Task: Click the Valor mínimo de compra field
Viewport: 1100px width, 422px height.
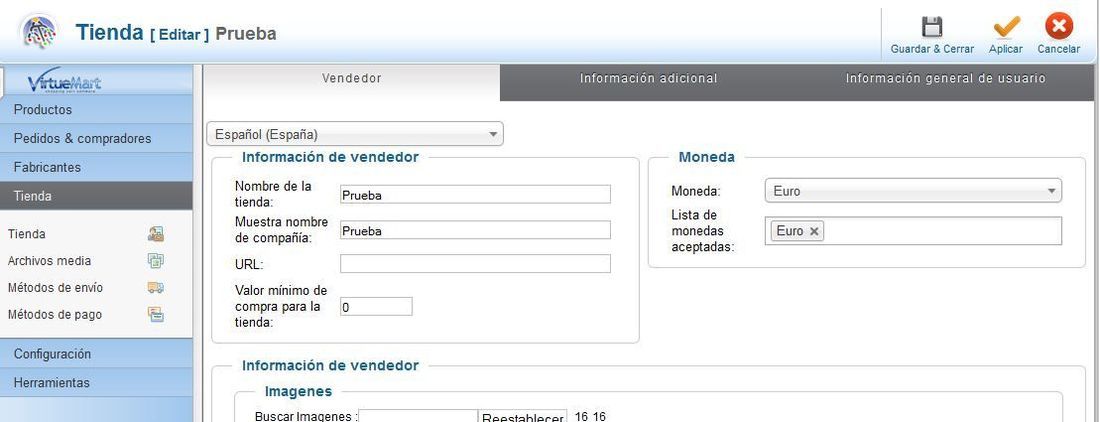Action: 376,306
